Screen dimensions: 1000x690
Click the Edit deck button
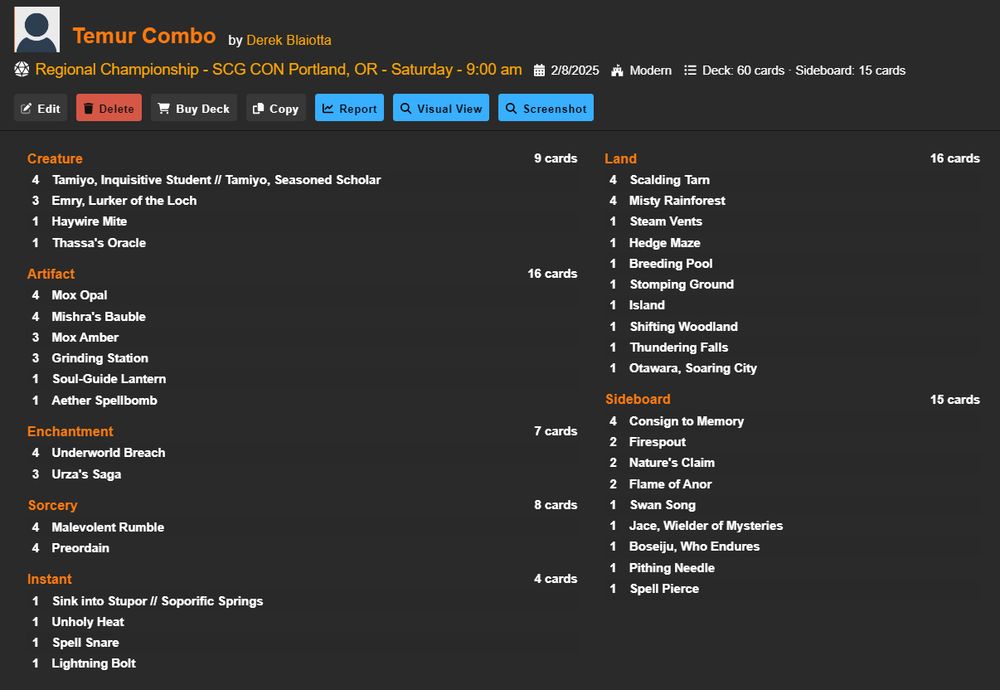pyautogui.click(x=41, y=108)
